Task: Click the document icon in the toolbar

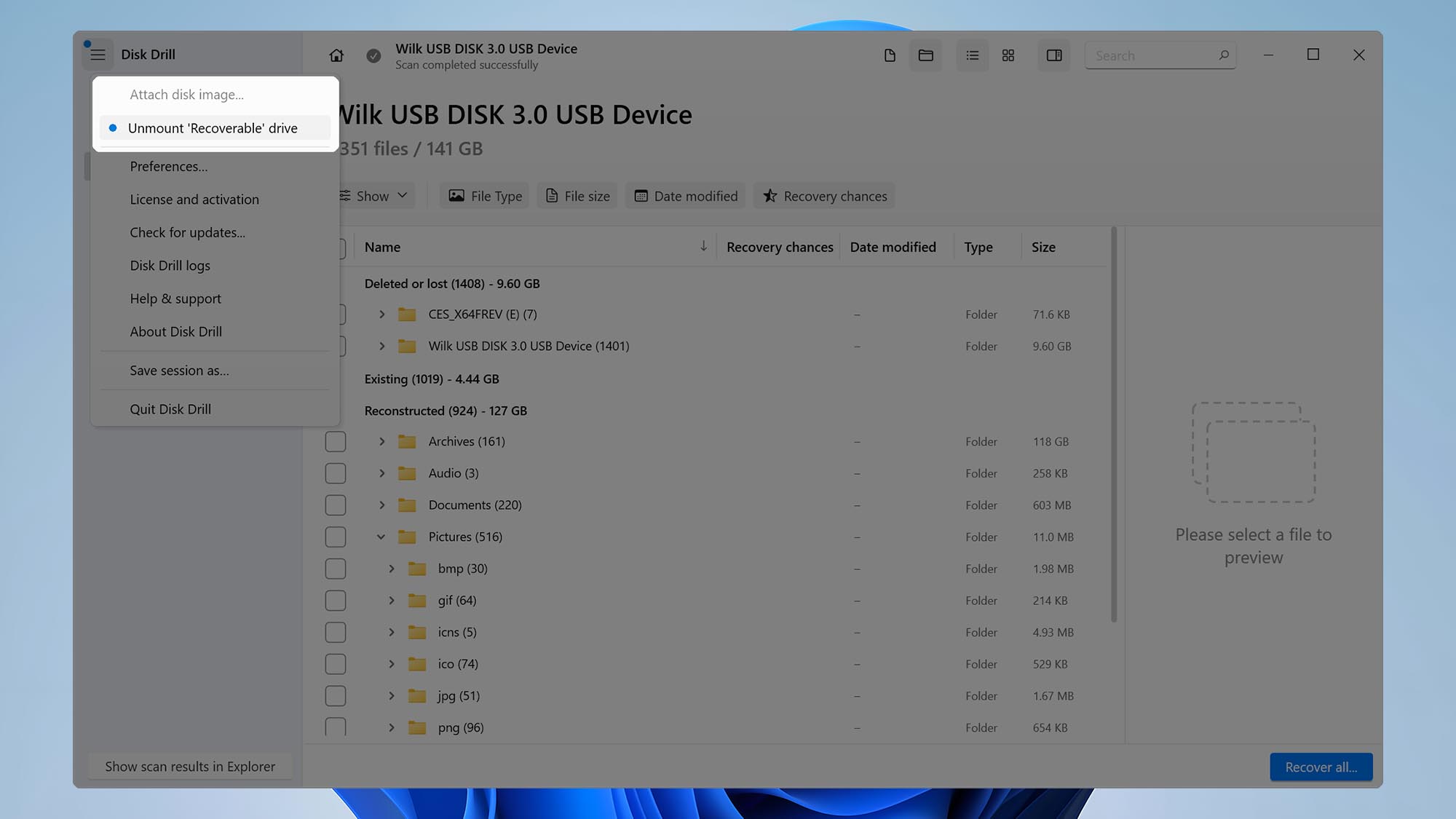Action: point(889,55)
